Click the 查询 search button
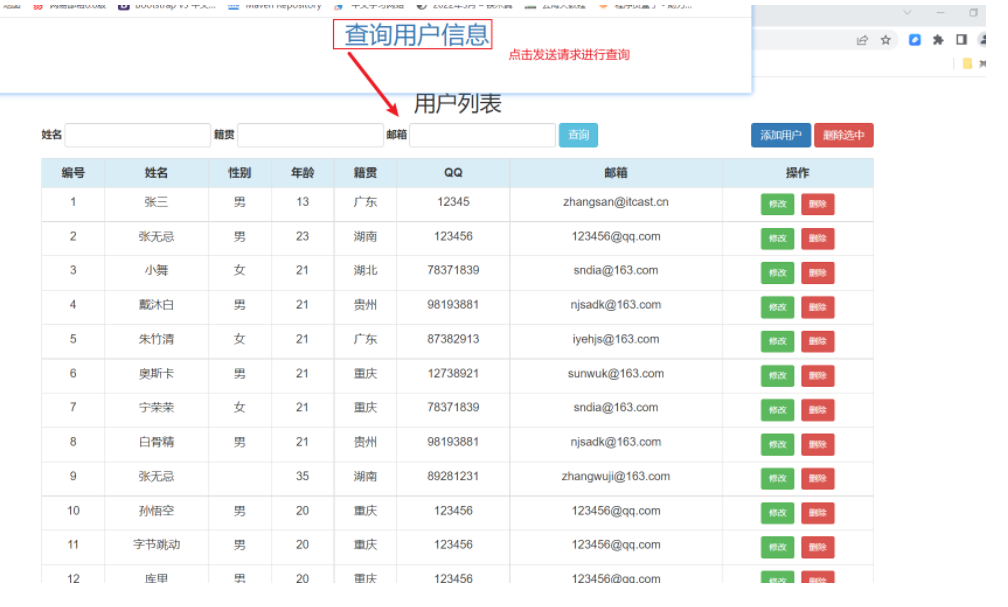Viewport: 1008px width, 607px height. point(578,134)
